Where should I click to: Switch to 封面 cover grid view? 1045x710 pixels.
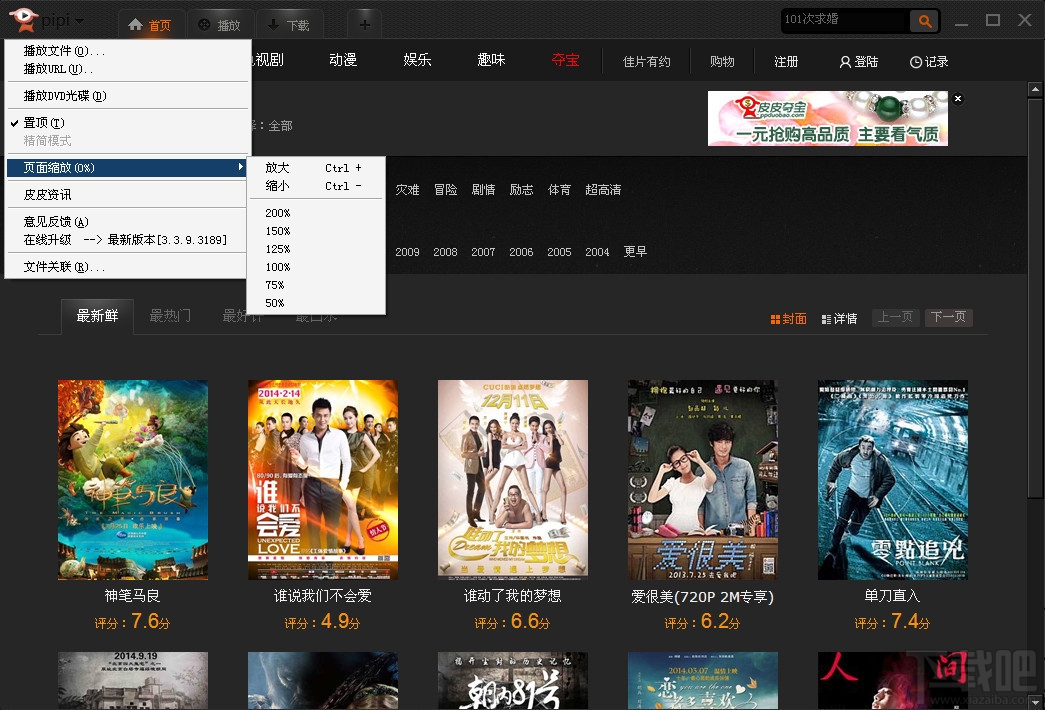788,319
